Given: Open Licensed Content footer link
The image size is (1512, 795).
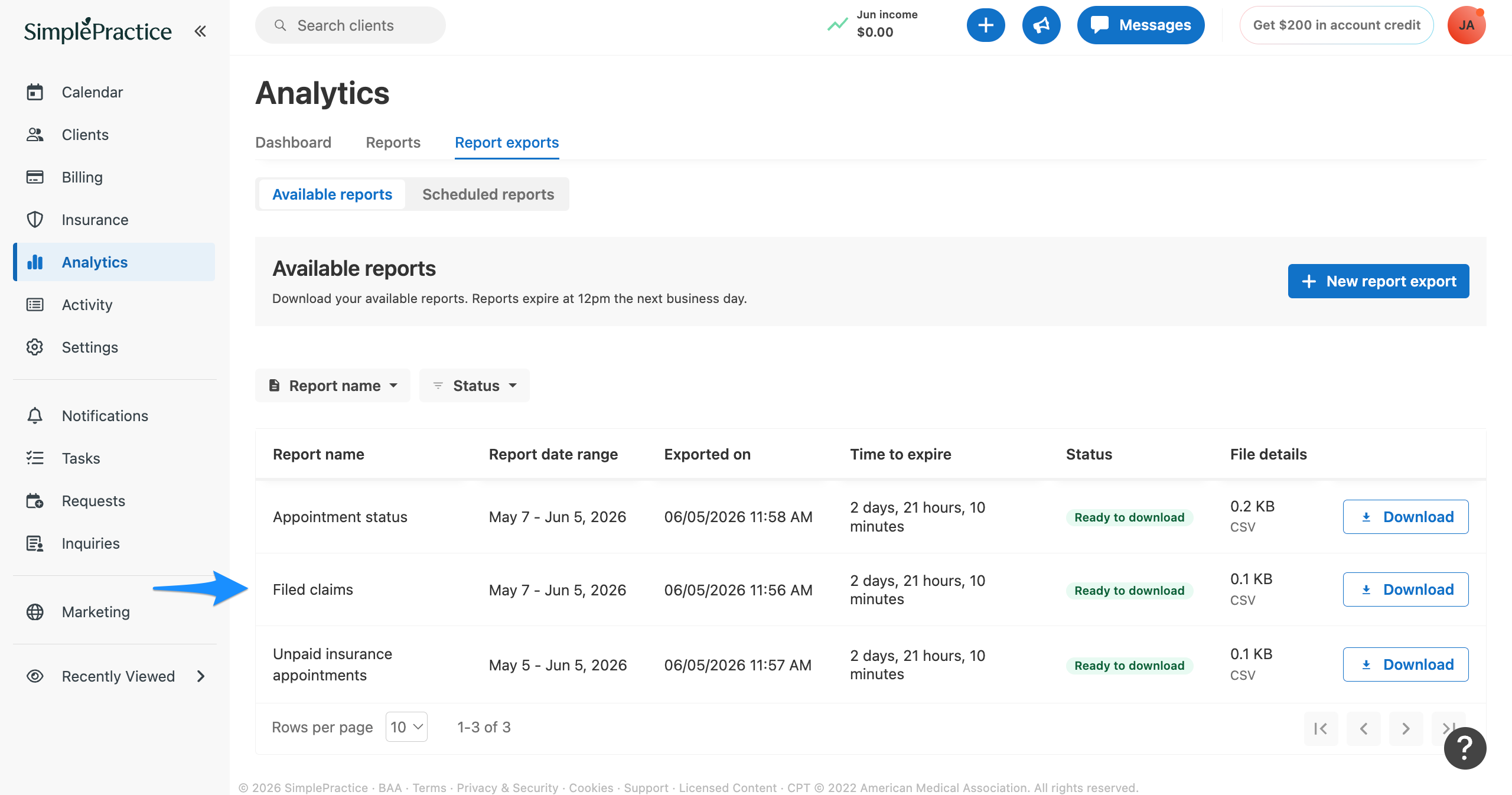Looking at the screenshot, I should pyautogui.click(x=728, y=788).
